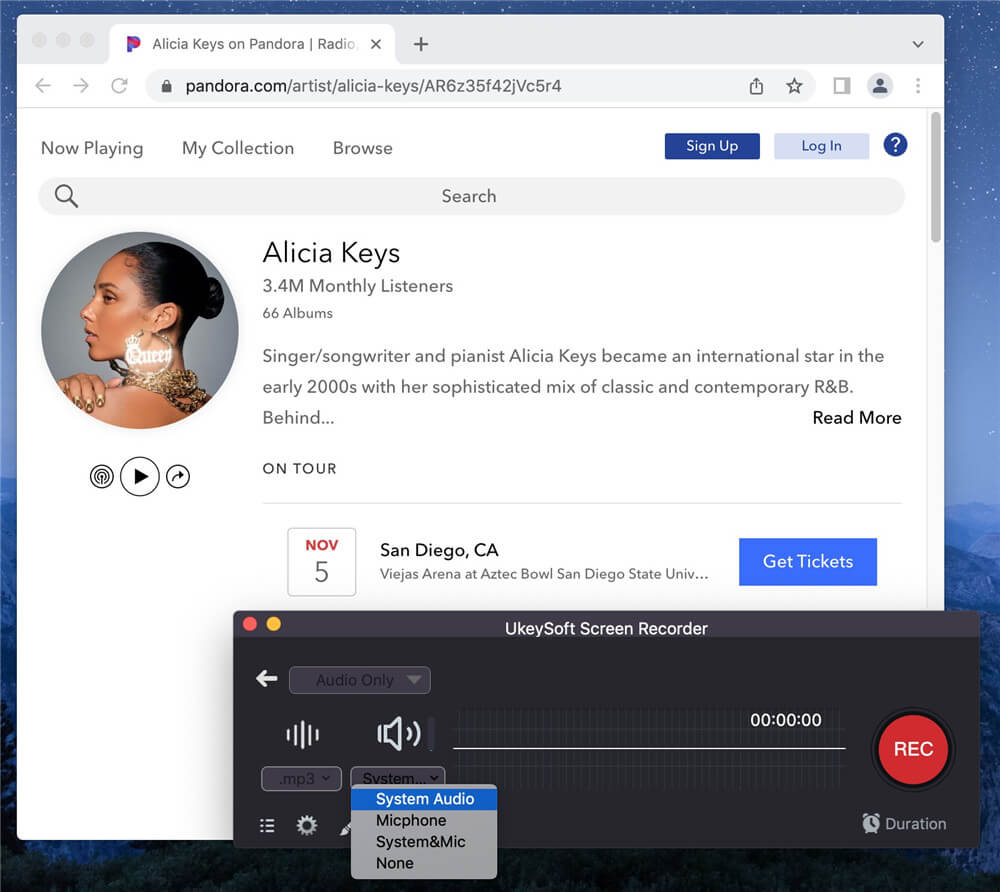Click the 00:00:00 recording timer
Screen dimensions: 1000x892
(x=786, y=720)
